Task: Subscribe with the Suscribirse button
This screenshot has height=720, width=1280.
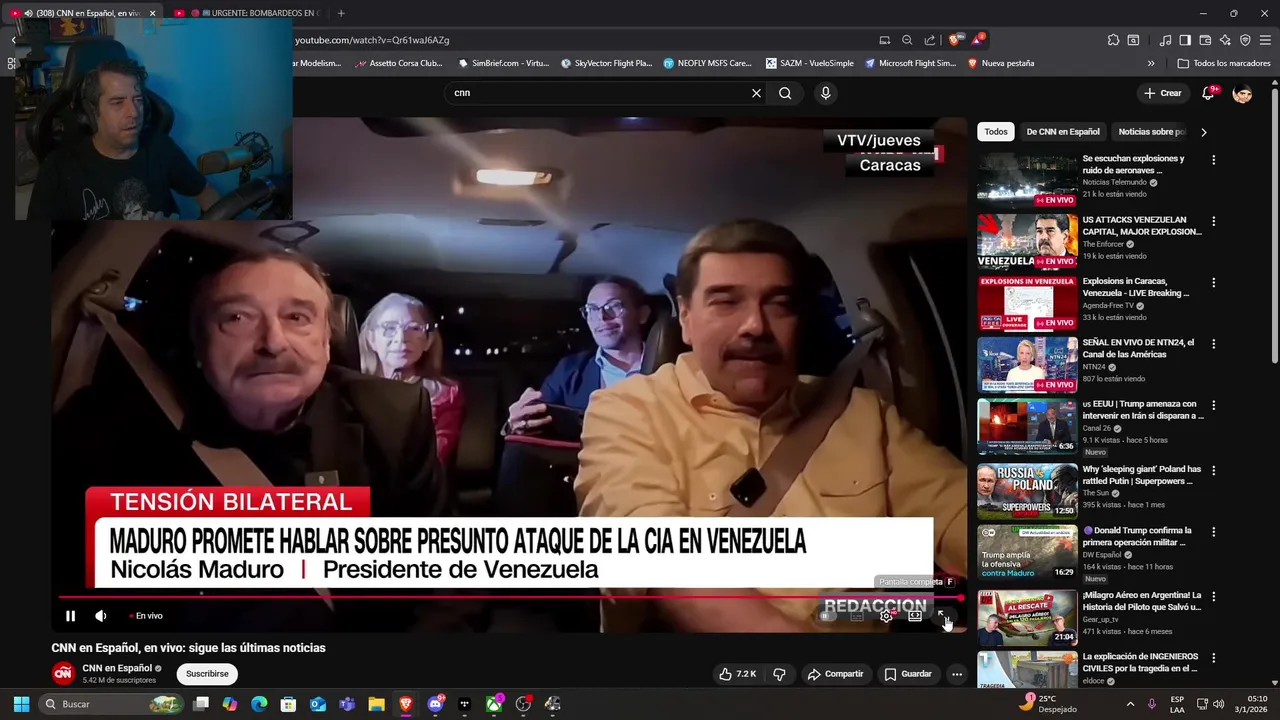Action: [x=207, y=674]
